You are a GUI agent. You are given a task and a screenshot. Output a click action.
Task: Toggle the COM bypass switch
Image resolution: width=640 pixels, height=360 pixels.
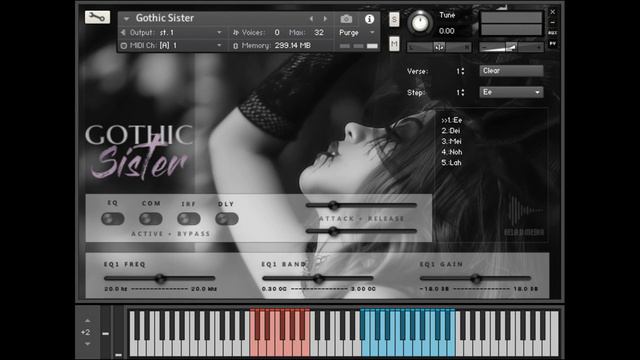[x=151, y=219]
